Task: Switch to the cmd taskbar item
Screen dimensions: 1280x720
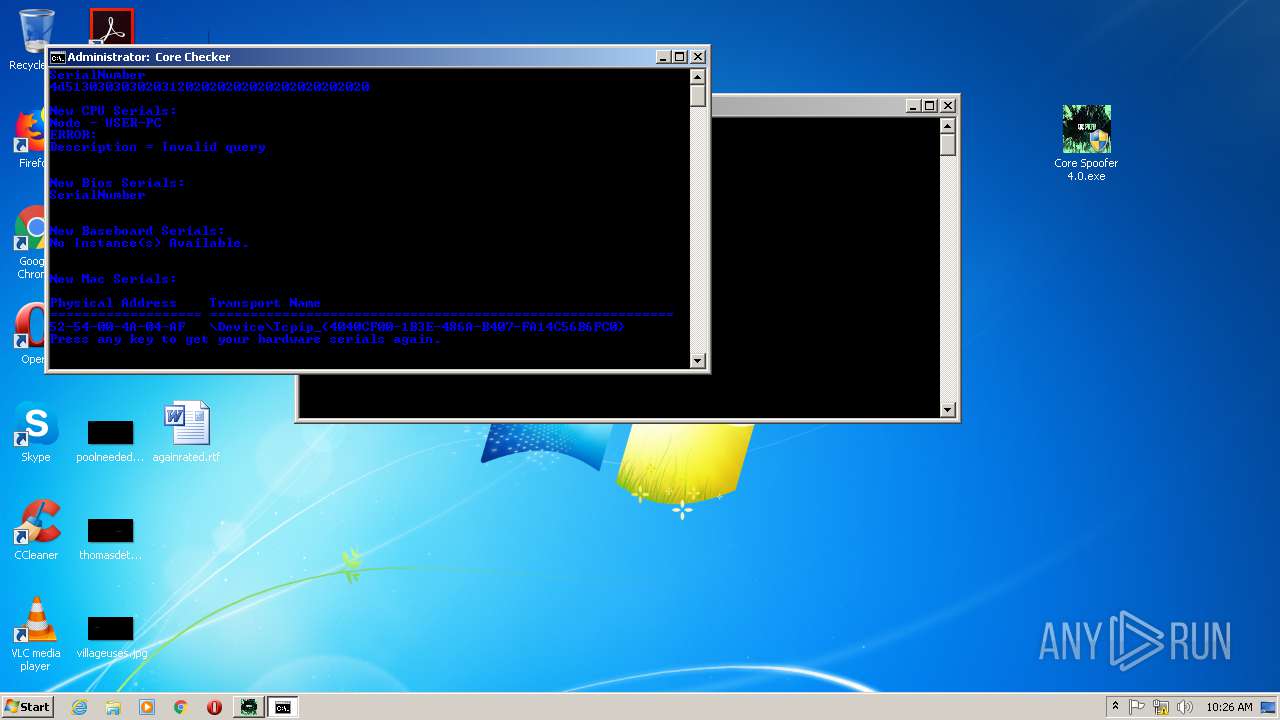Action: click(x=283, y=707)
